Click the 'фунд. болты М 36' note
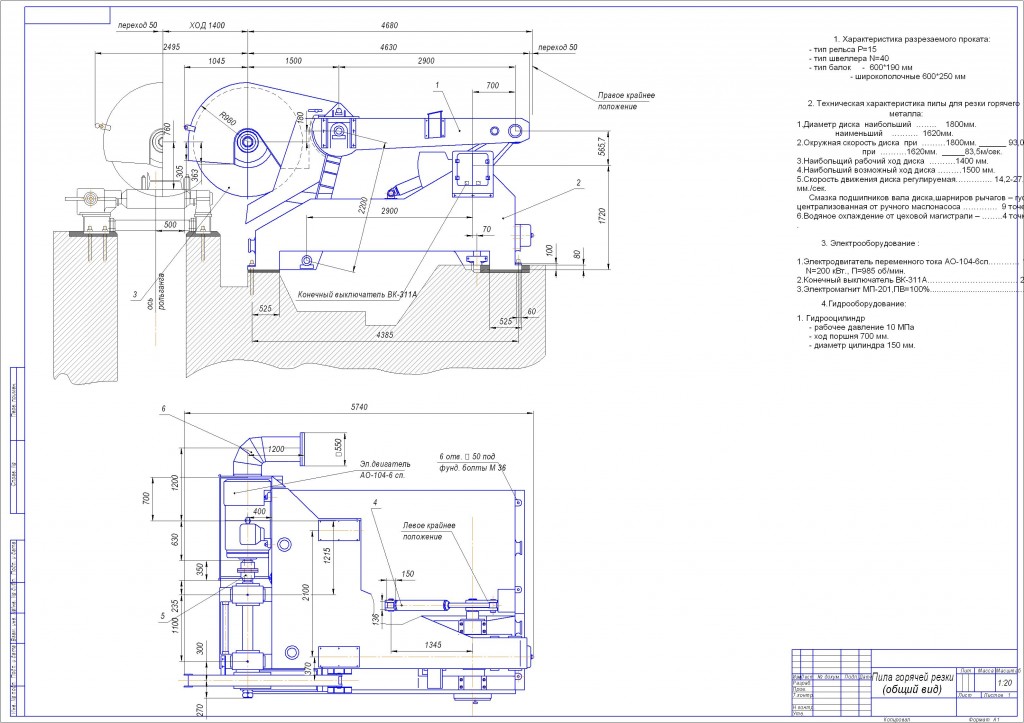The height and width of the screenshot is (723, 1024). pyautogui.click(x=472, y=468)
